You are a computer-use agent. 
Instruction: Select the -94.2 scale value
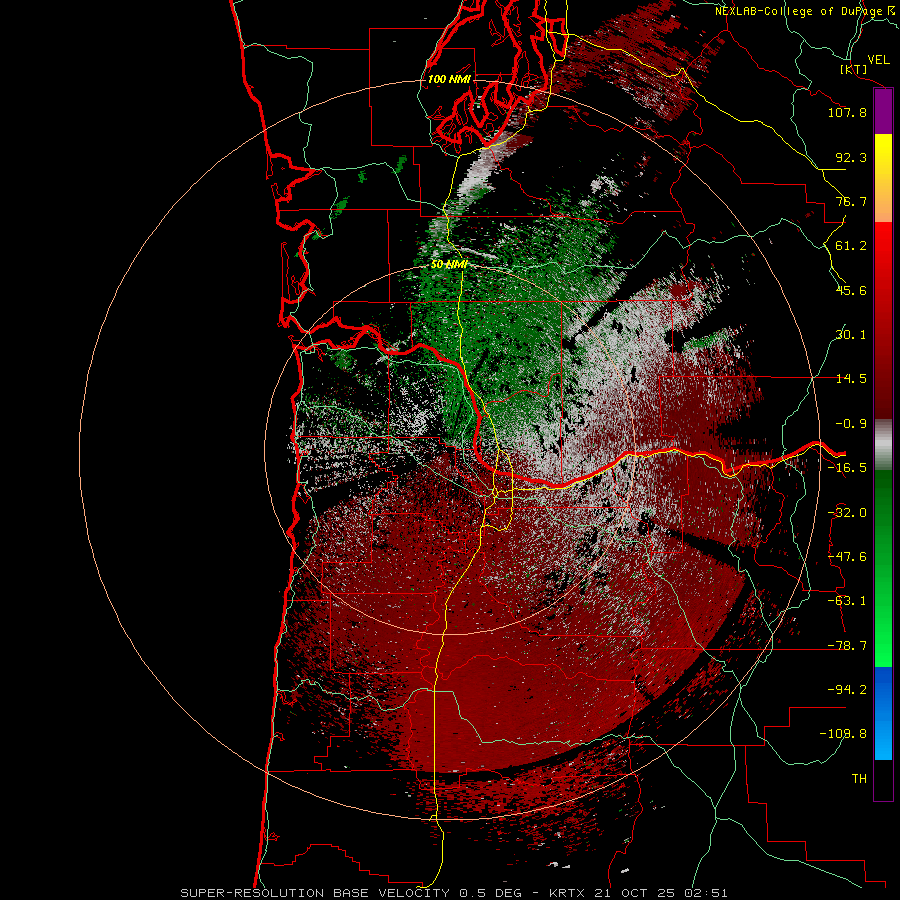(847, 690)
